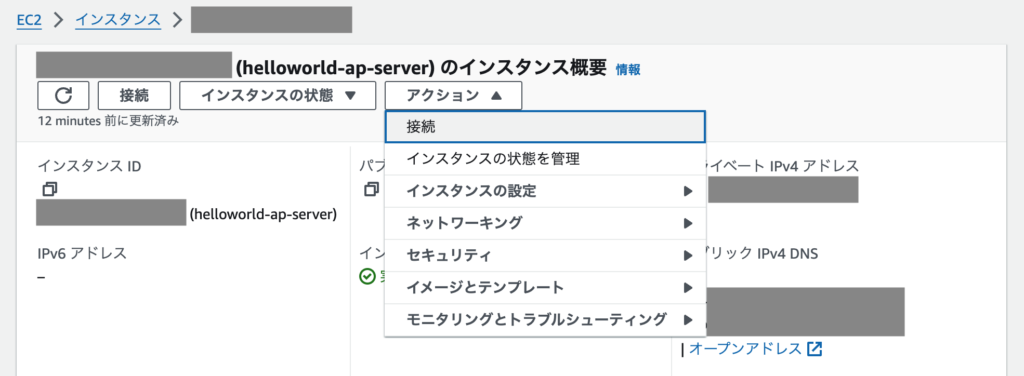Click the arrow beside ネットワーキング
The width and height of the screenshot is (1024, 376).
(x=688, y=223)
